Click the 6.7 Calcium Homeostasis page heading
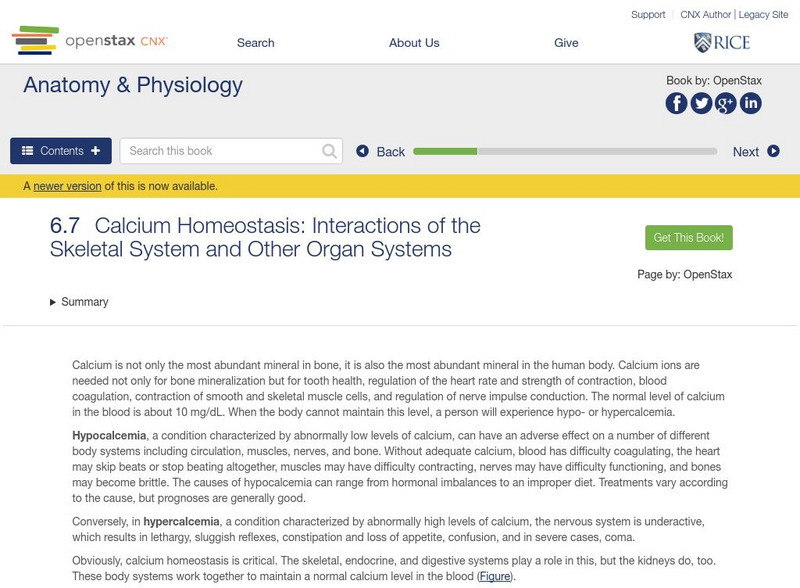 click(x=265, y=237)
